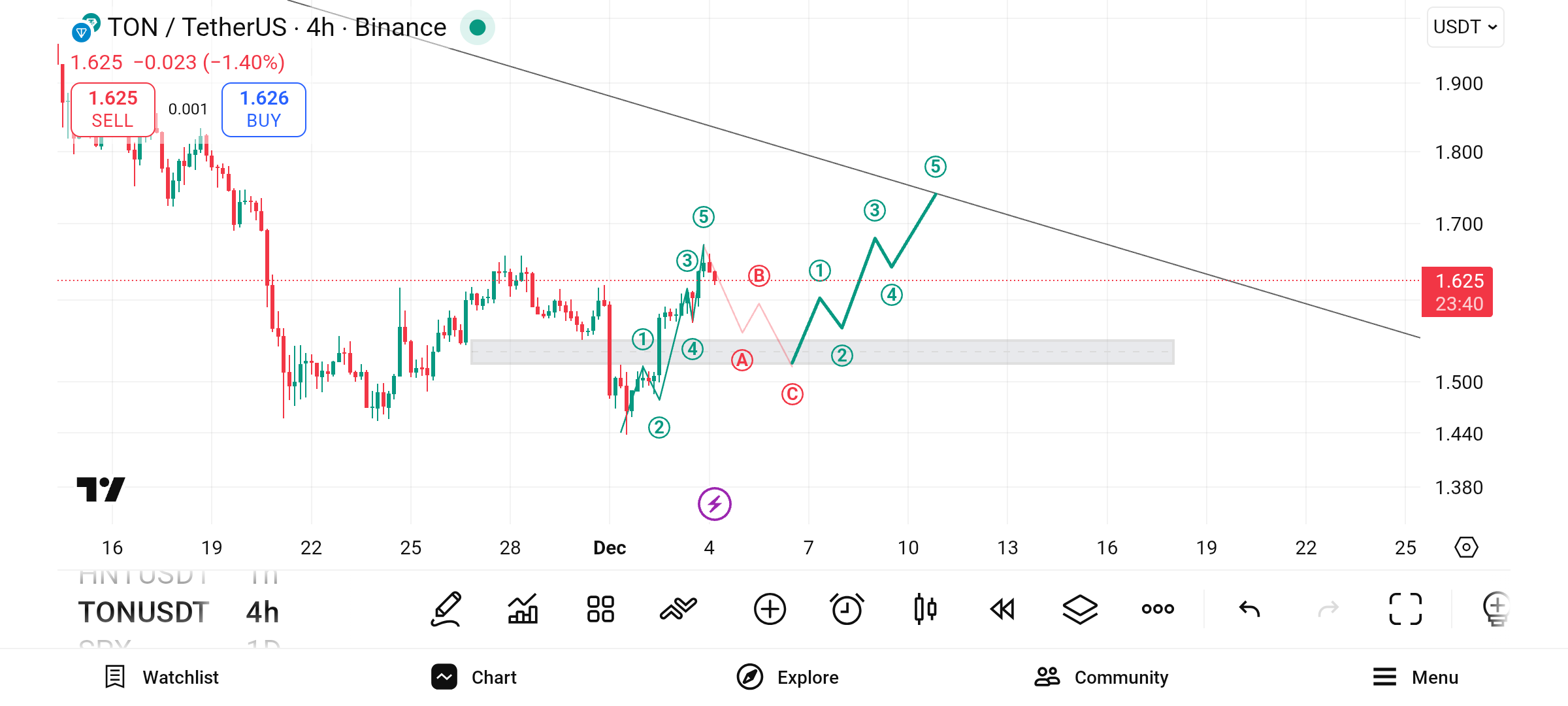Screen dimensions: 1568x706
Task: Open the drawing tools pencil icon
Action: click(447, 609)
